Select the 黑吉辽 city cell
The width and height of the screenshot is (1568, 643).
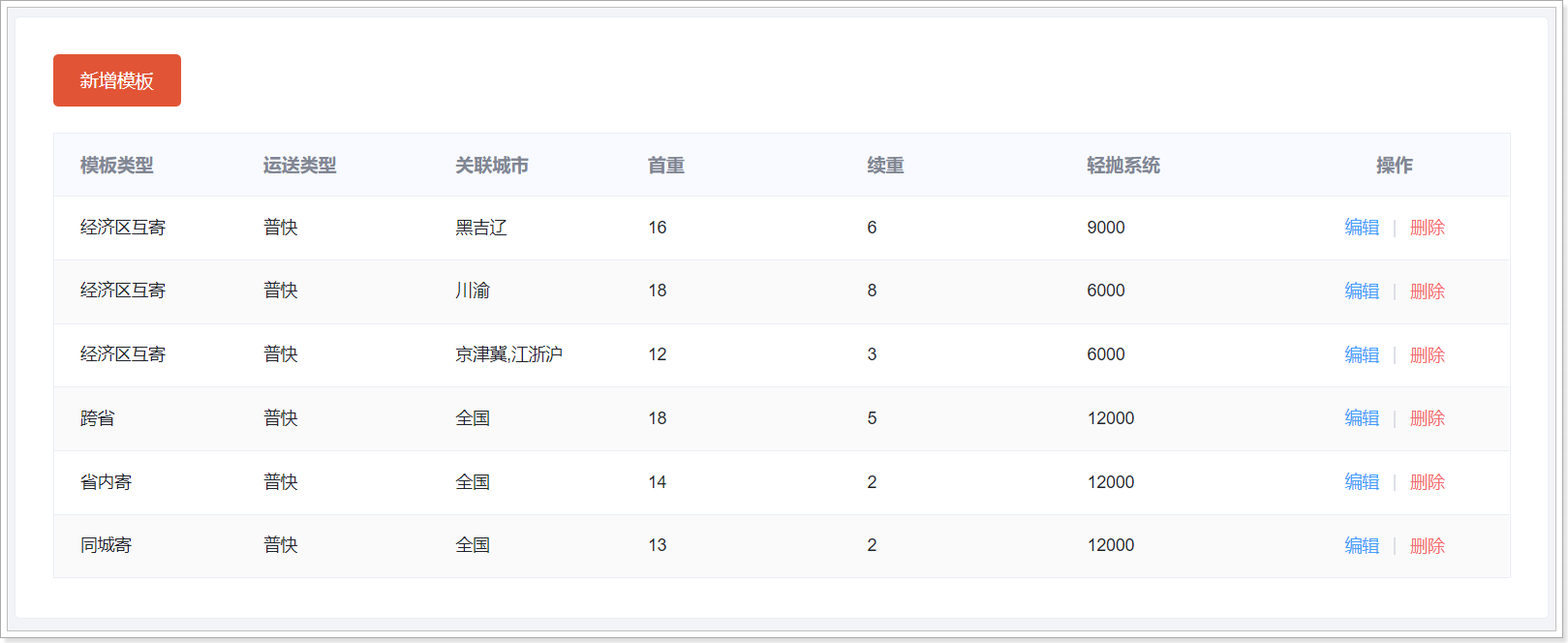click(x=481, y=228)
